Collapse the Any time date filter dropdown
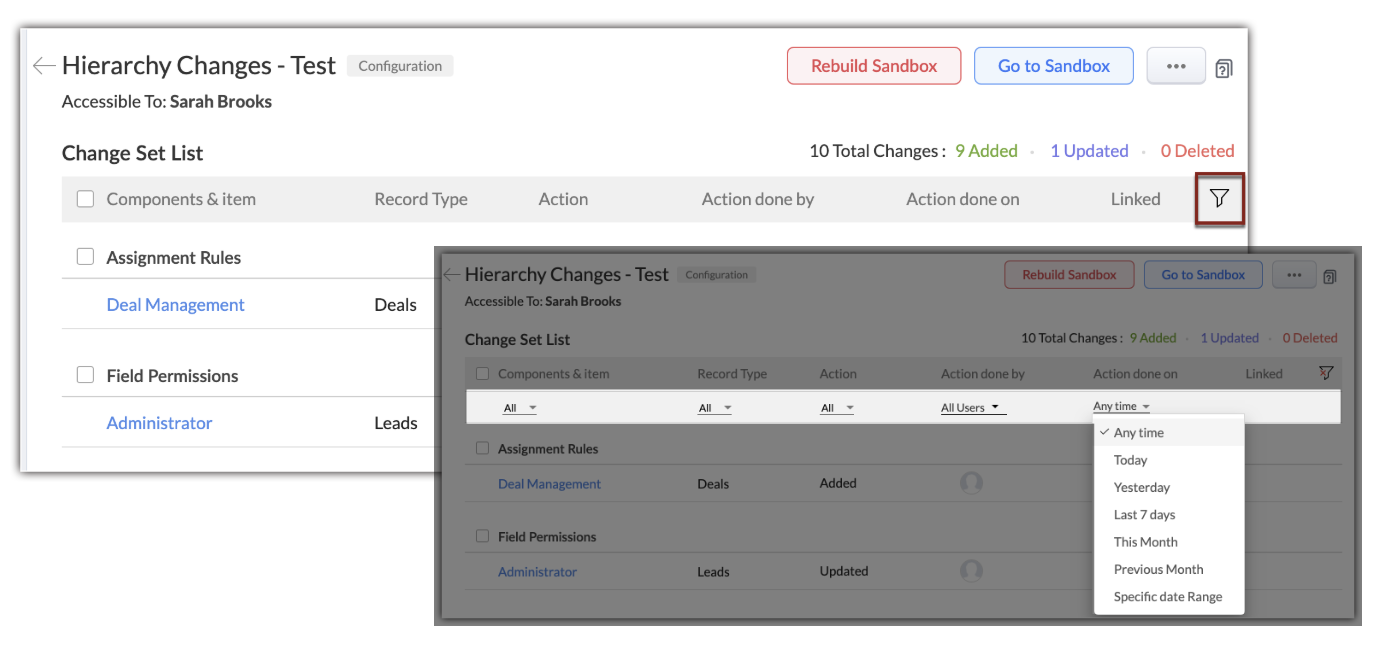The image size is (1394, 652). [1121, 407]
